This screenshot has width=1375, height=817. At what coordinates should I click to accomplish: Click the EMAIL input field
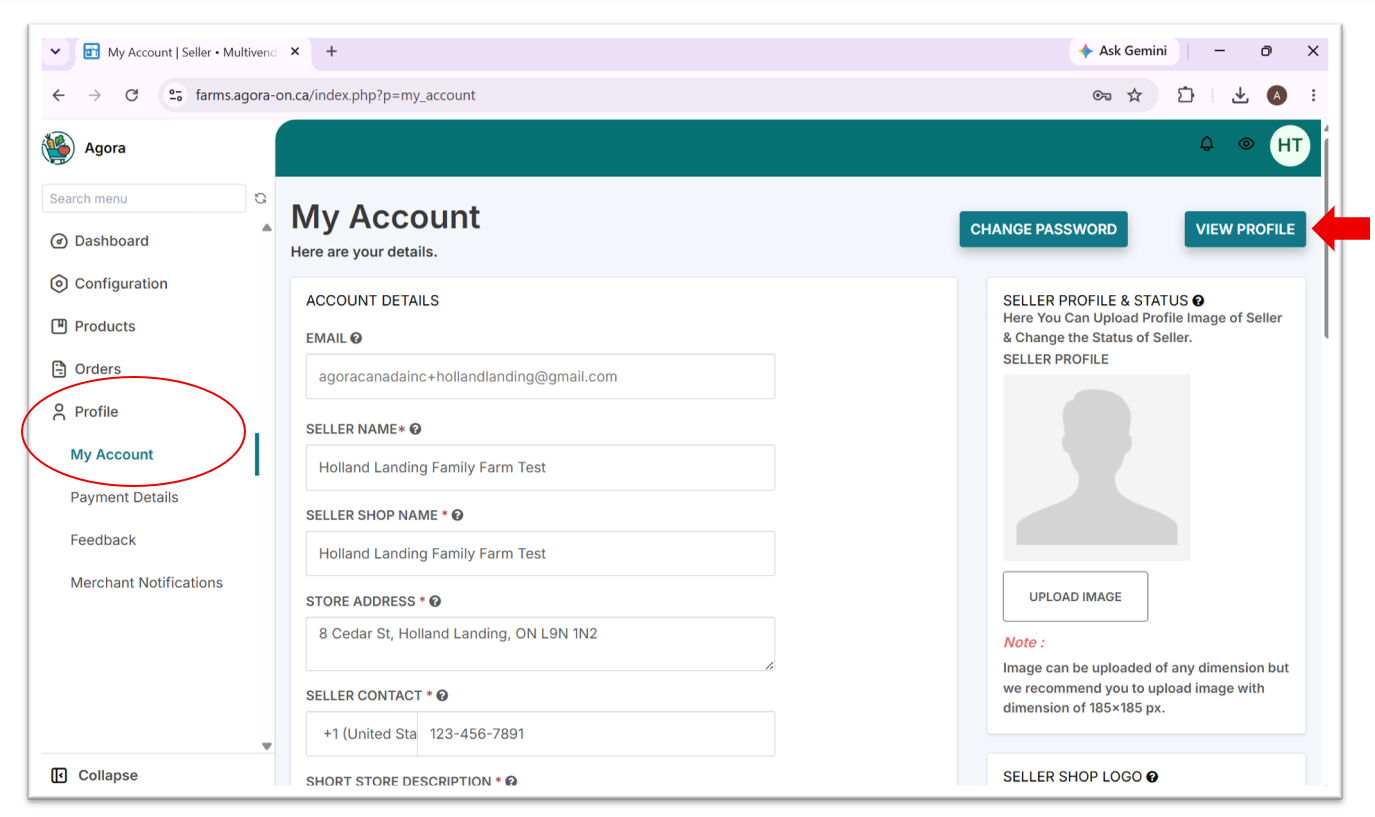pyautogui.click(x=540, y=377)
